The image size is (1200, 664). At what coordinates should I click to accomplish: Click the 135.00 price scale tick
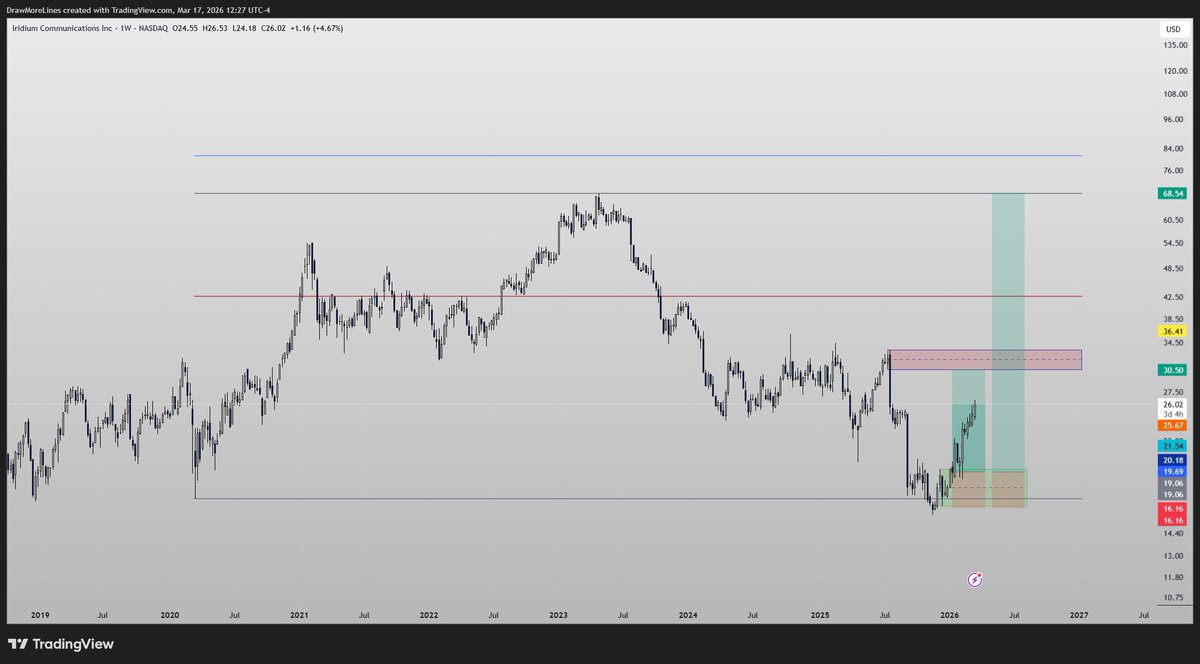(1173, 46)
